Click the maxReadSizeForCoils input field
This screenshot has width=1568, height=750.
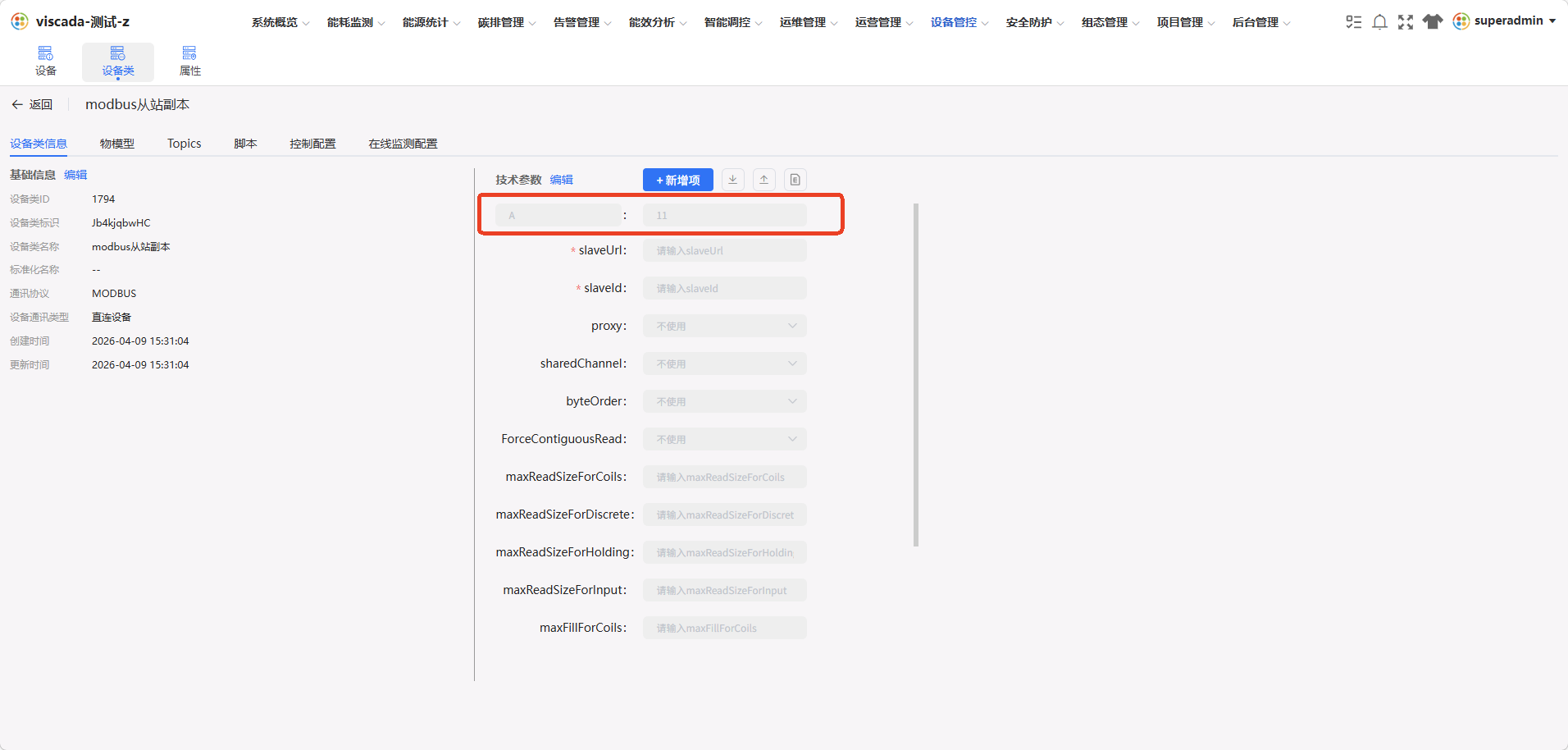[x=725, y=477]
